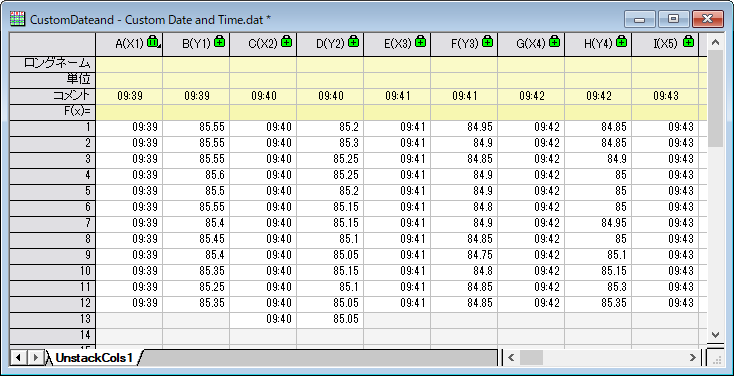Select row 13 header
The image size is (734, 376).
[x=53, y=320]
